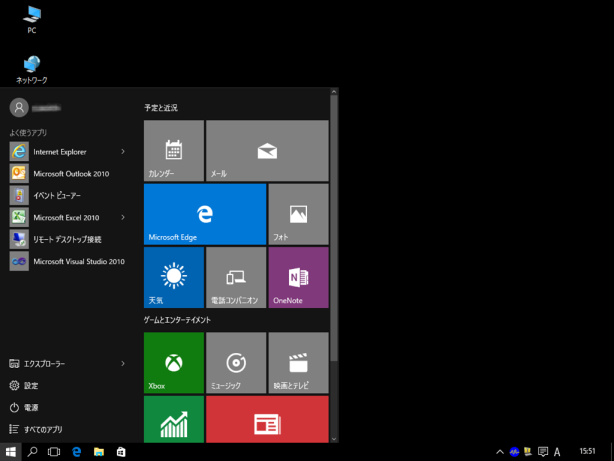Show hidden tray icons chevron
614x461 pixels.
click(500, 452)
